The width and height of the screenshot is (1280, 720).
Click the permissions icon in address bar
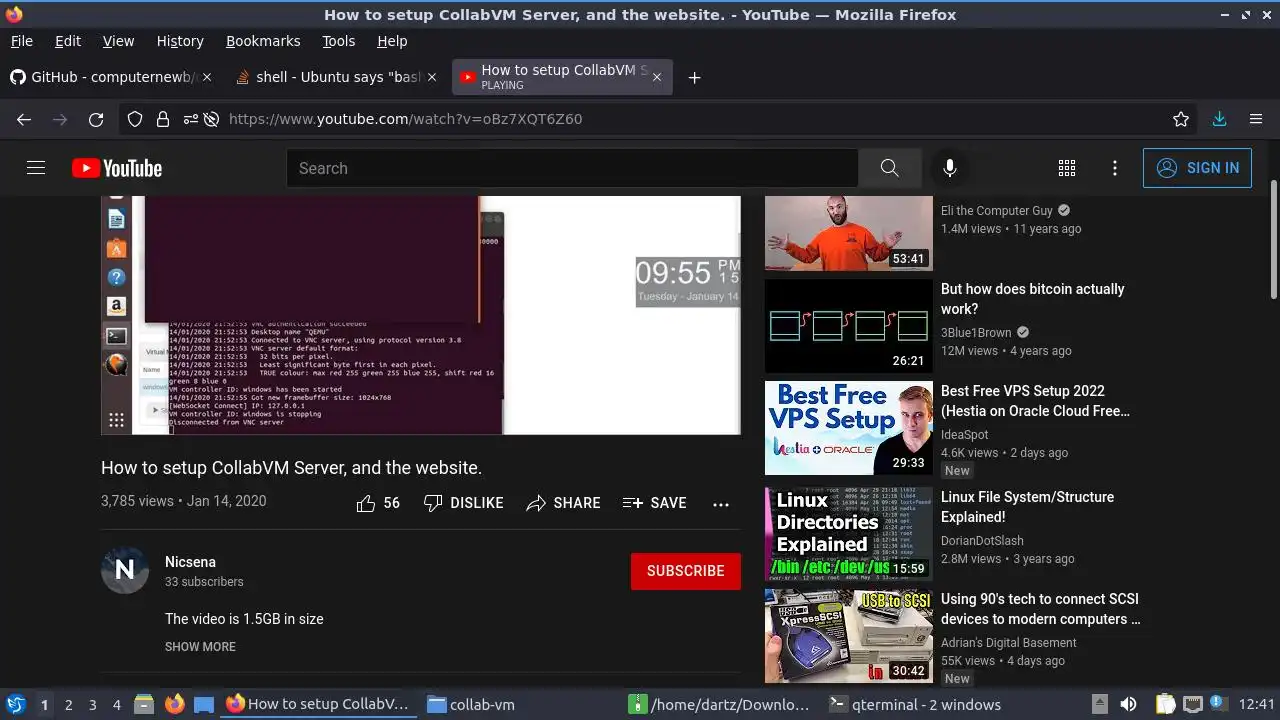point(190,119)
